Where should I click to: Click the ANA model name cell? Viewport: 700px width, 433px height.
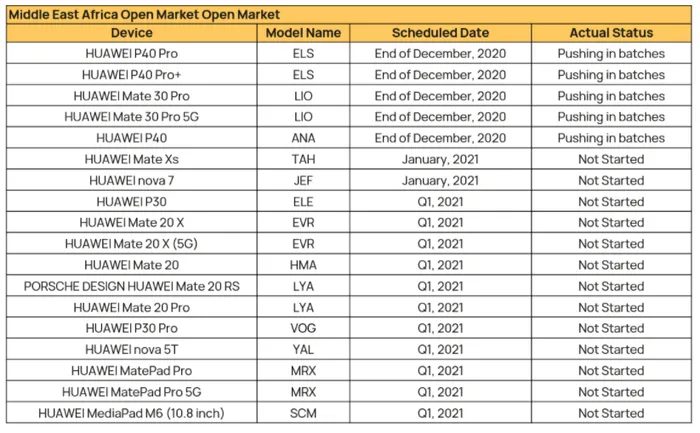[x=303, y=138]
